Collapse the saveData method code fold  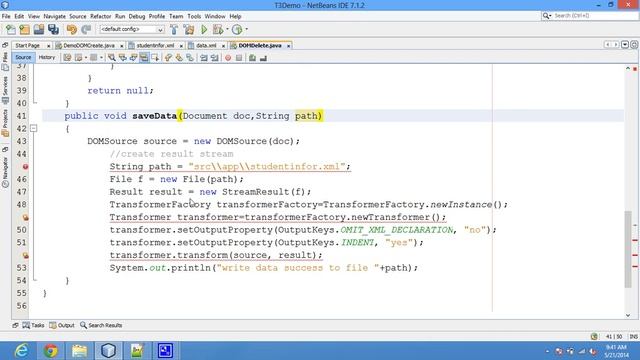tap(34, 129)
